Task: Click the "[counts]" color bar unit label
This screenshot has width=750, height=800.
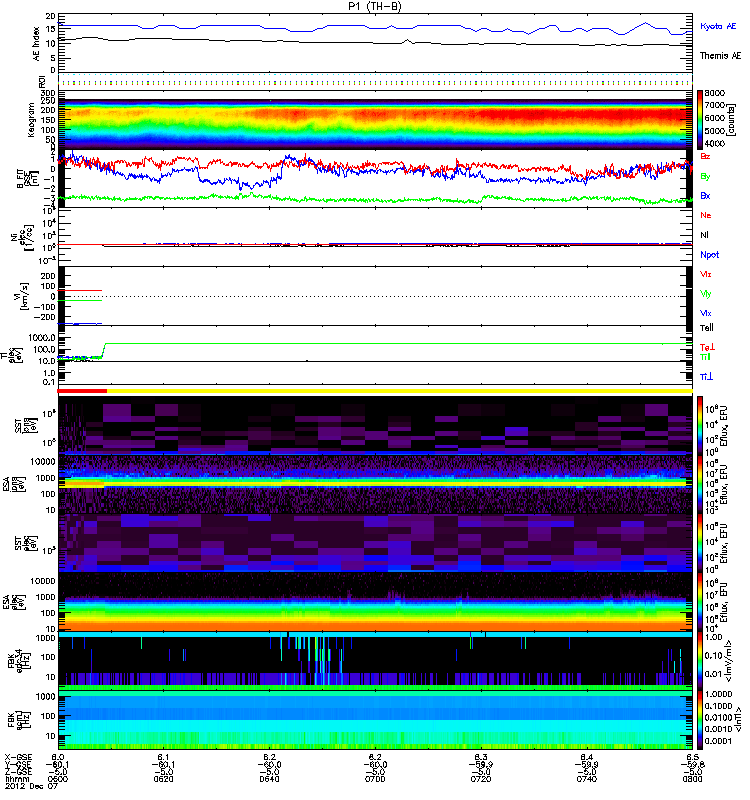Action: [732, 119]
